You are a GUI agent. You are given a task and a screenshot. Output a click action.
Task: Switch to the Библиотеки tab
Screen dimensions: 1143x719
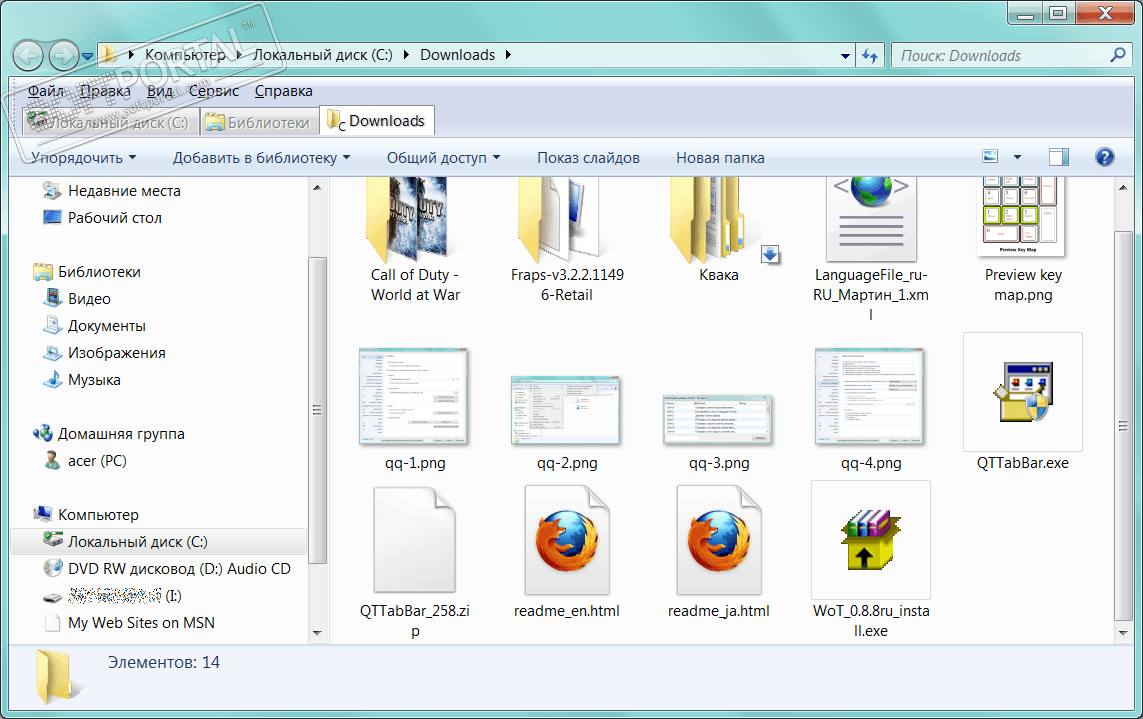point(259,123)
